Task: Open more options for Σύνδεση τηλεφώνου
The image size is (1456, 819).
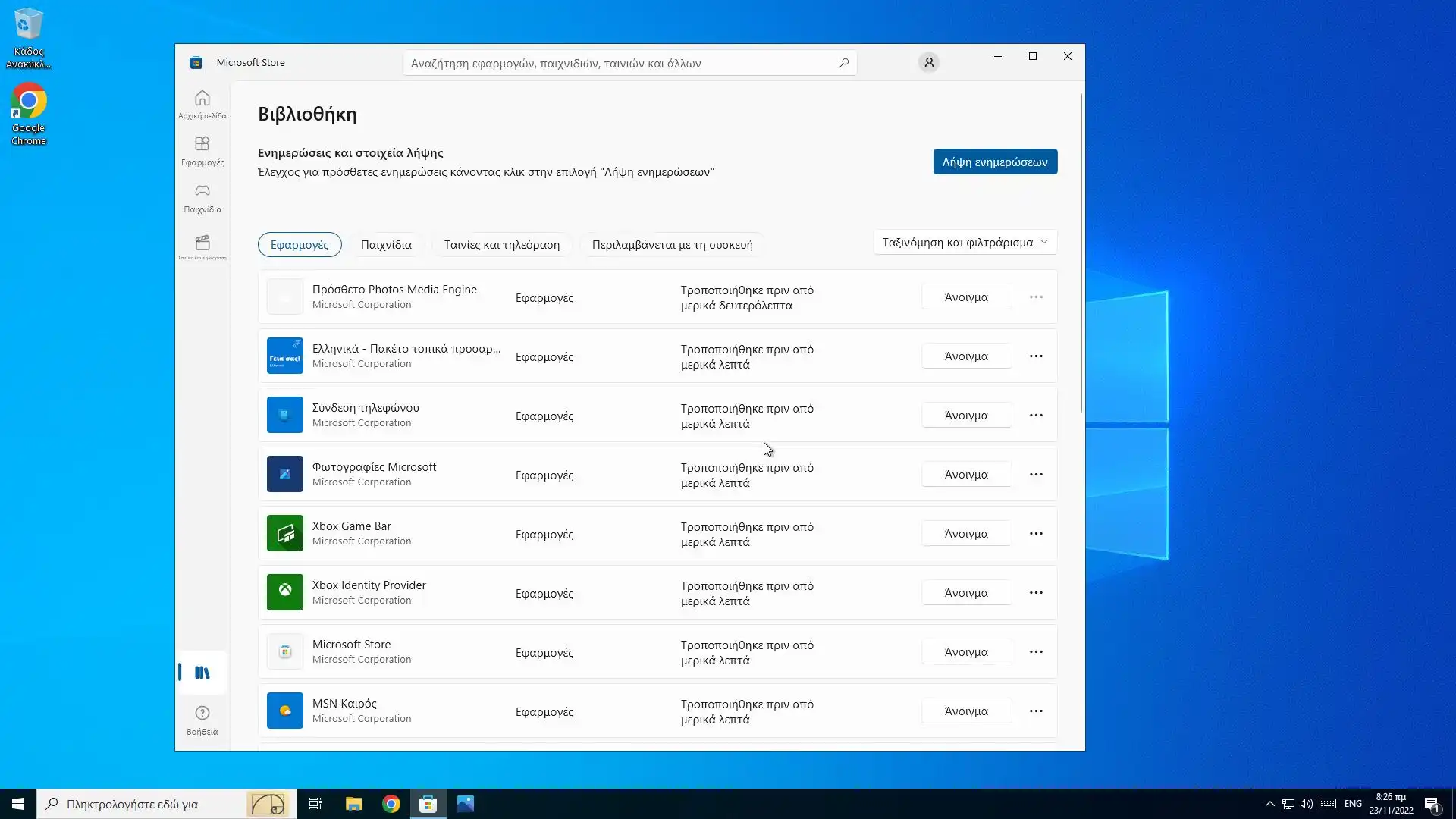Action: (1035, 416)
